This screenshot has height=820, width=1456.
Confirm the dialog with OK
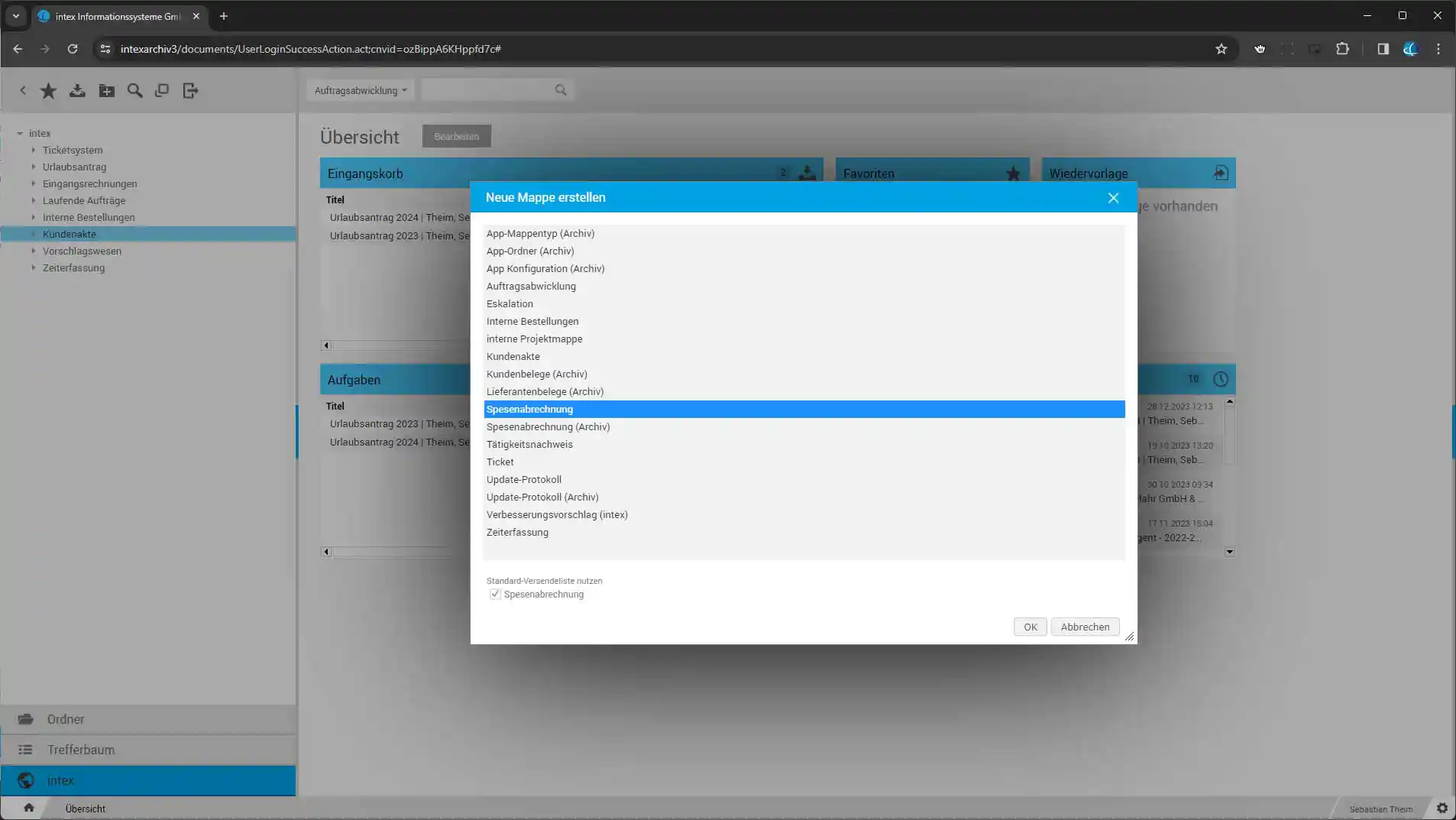pyautogui.click(x=1030, y=627)
